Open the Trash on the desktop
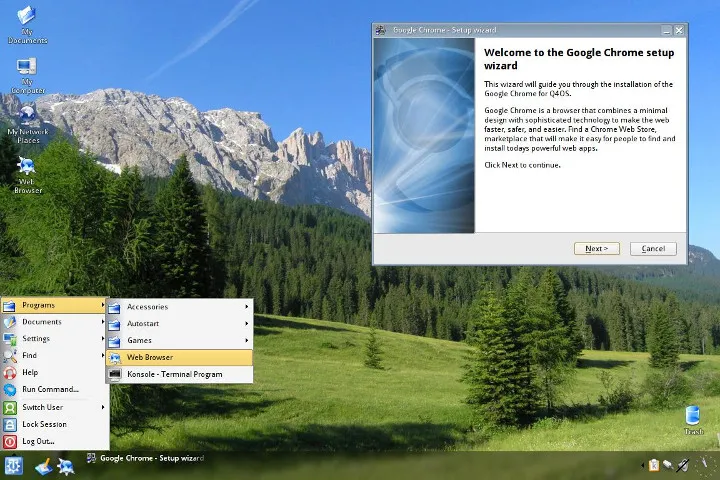Screen dimensions: 720x480 click(x=693, y=420)
